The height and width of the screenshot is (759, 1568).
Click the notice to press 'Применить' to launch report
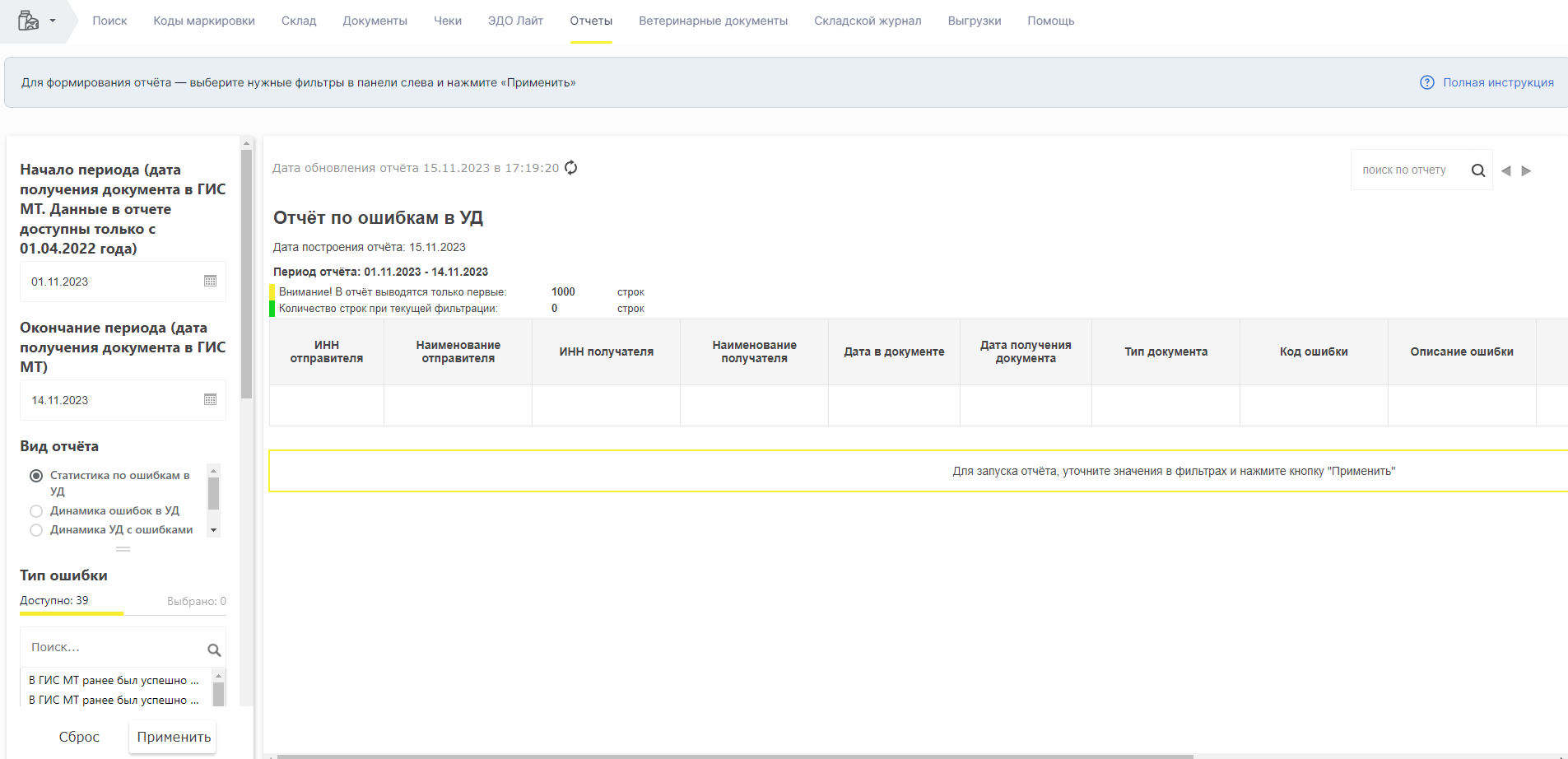click(1174, 471)
